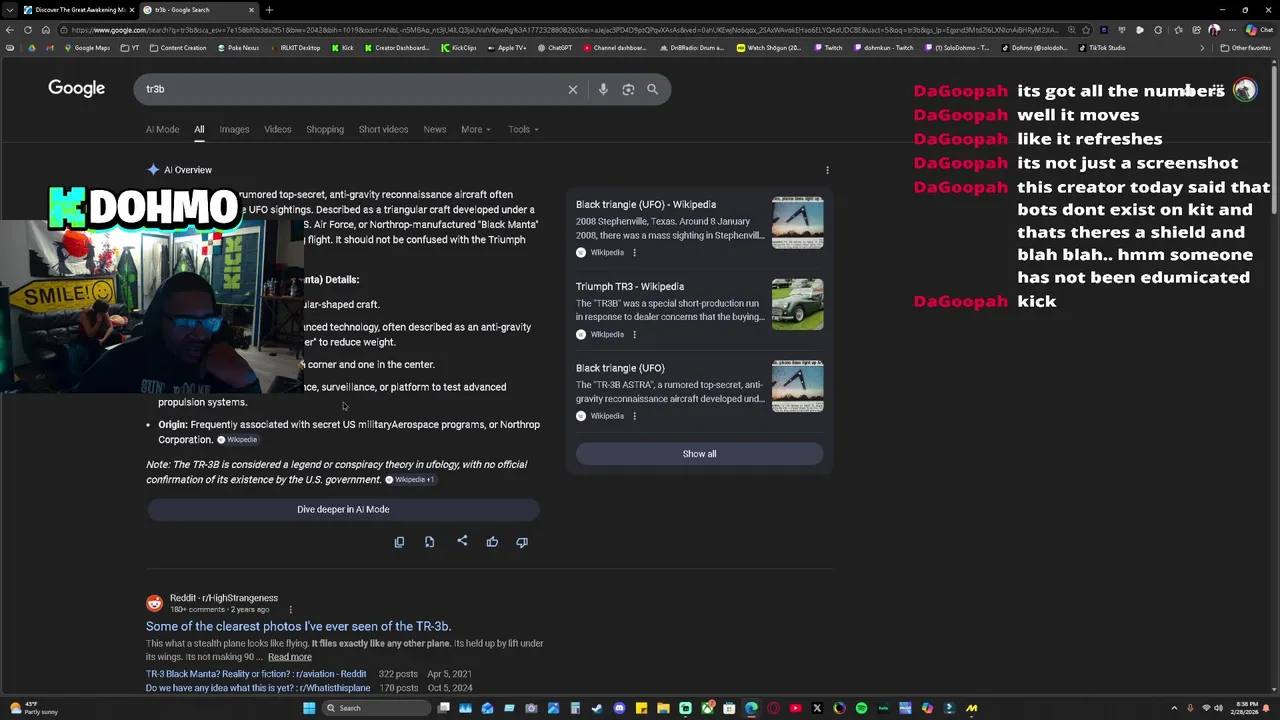Open Opera browser from taskbar
The width and height of the screenshot is (1280, 720).
pos(773,708)
